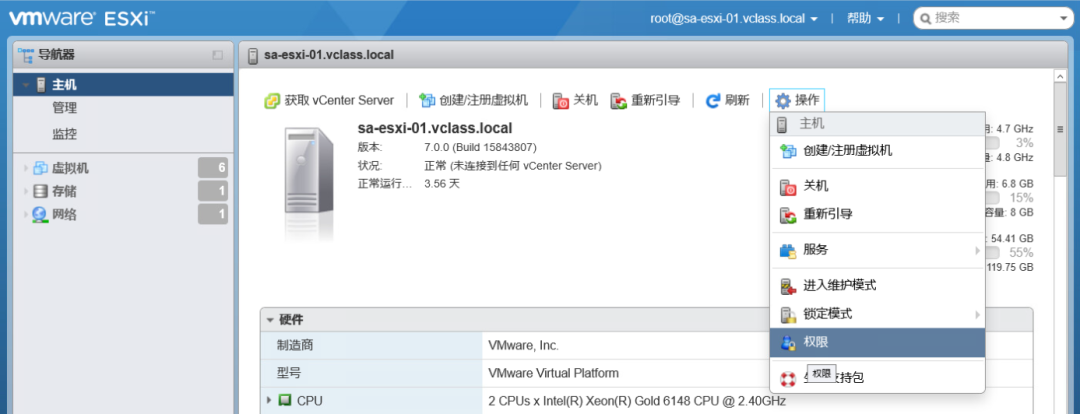Click the 进入维护模式 menu icon
The height and width of the screenshot is (414, 1080).
(788, 286)
